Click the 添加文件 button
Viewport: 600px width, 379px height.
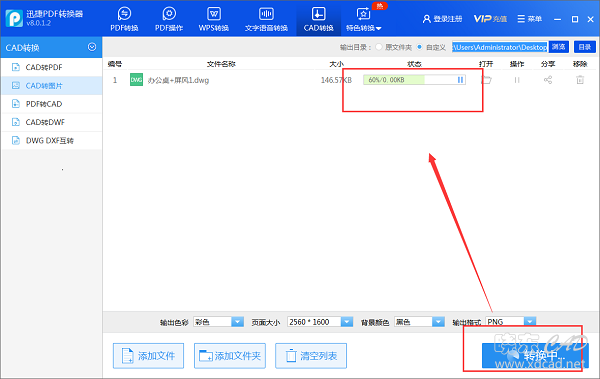coord(148,356)
